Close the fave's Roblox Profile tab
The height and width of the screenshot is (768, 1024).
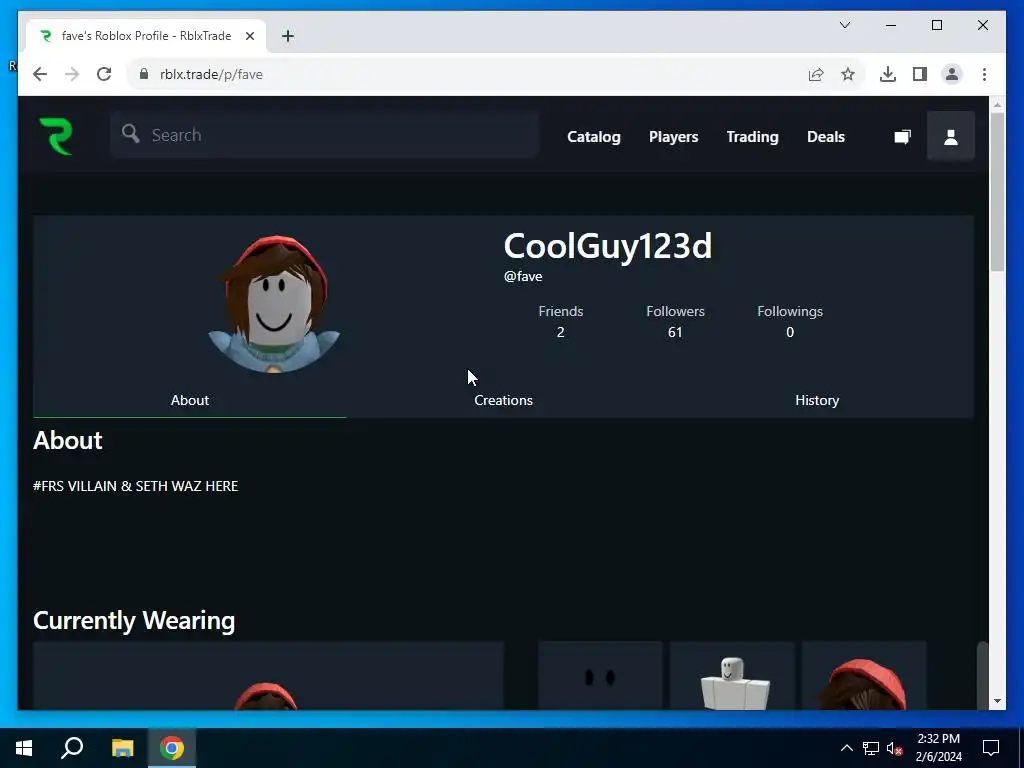tap(249, 36)
